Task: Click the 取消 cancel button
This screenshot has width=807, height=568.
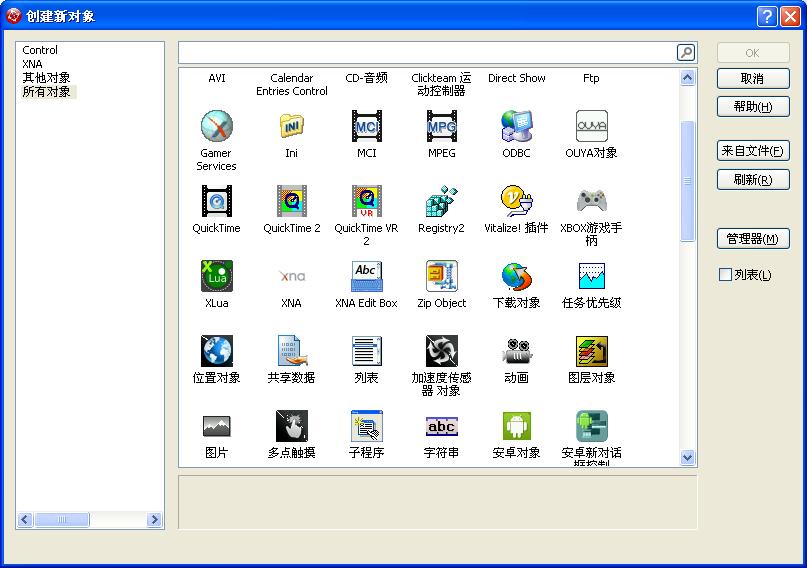Action: 753,79
